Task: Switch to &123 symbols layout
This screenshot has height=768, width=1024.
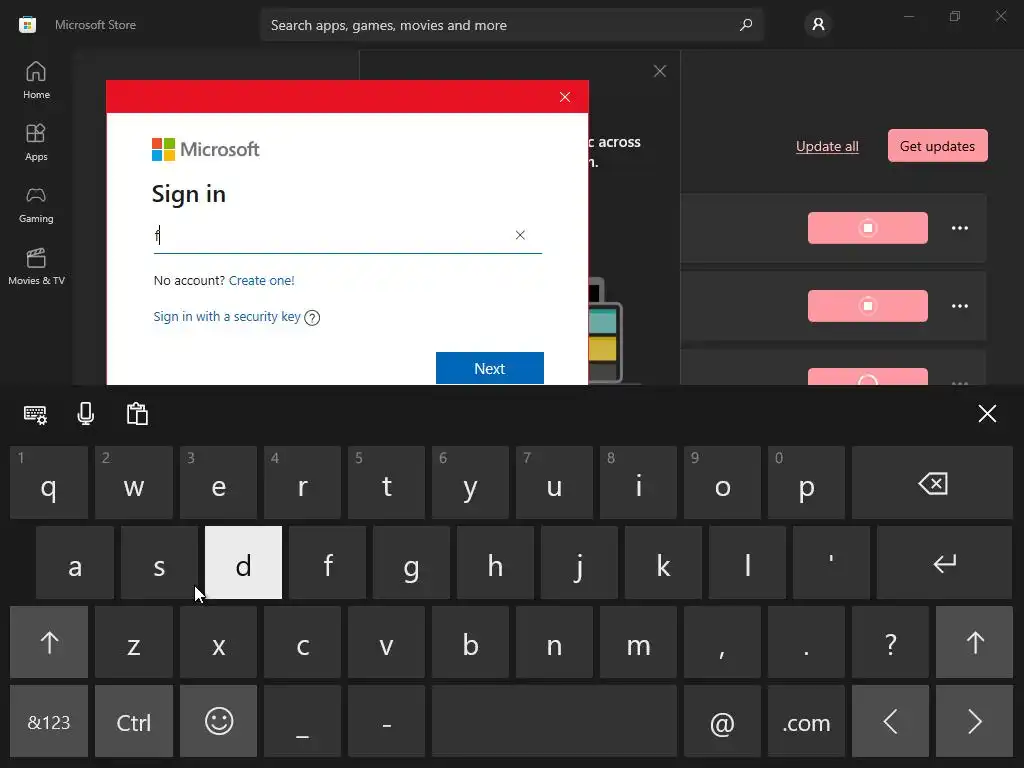Action: click(x=49, y=722)
